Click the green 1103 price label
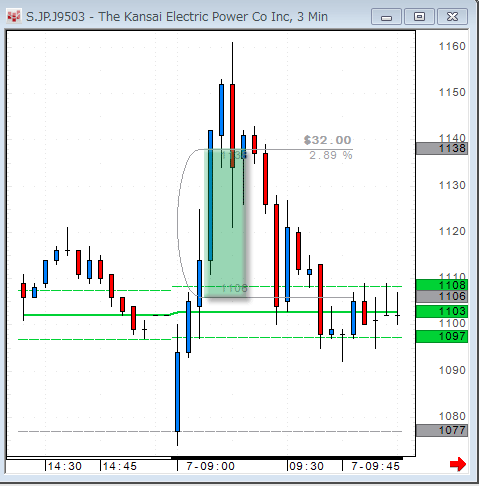 click(x=442, y=311)
